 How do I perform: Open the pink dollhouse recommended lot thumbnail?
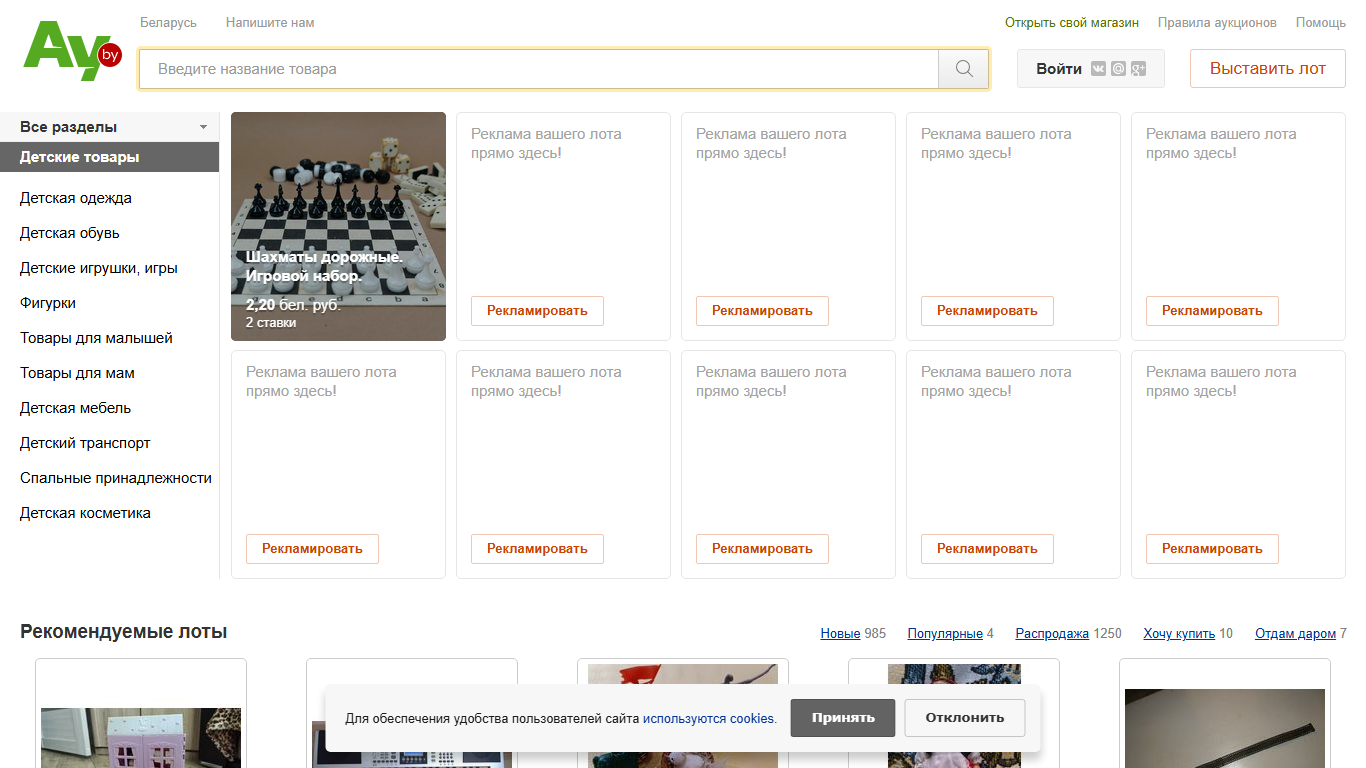pyautogui.click(x=141, y=737)
